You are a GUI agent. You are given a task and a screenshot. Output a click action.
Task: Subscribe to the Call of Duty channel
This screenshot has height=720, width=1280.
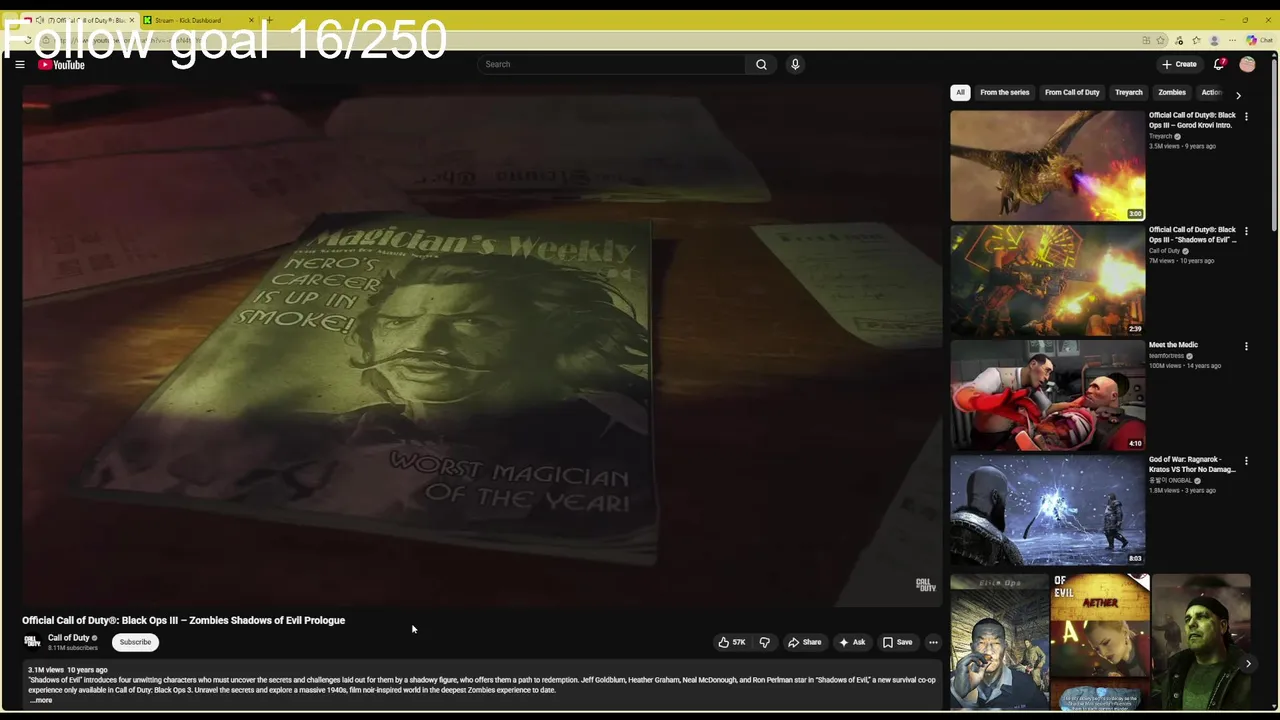[135, 642]
